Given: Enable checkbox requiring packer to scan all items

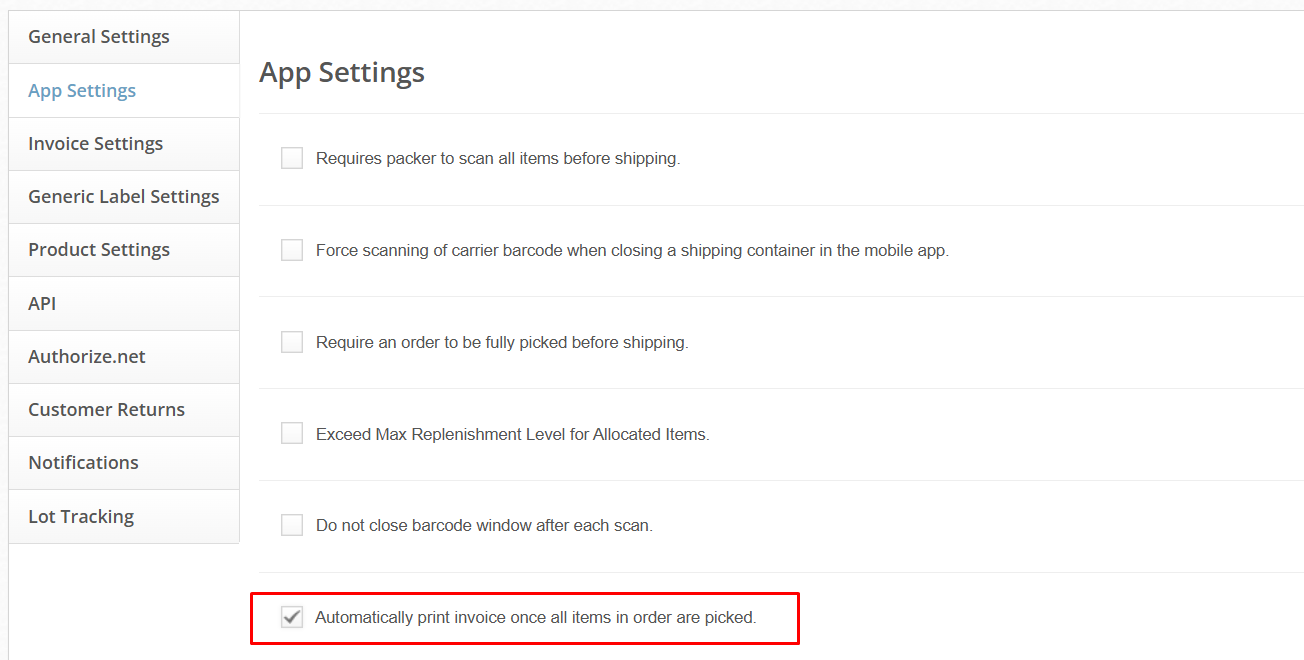Looking at the screenshot, I should (292, 158).
